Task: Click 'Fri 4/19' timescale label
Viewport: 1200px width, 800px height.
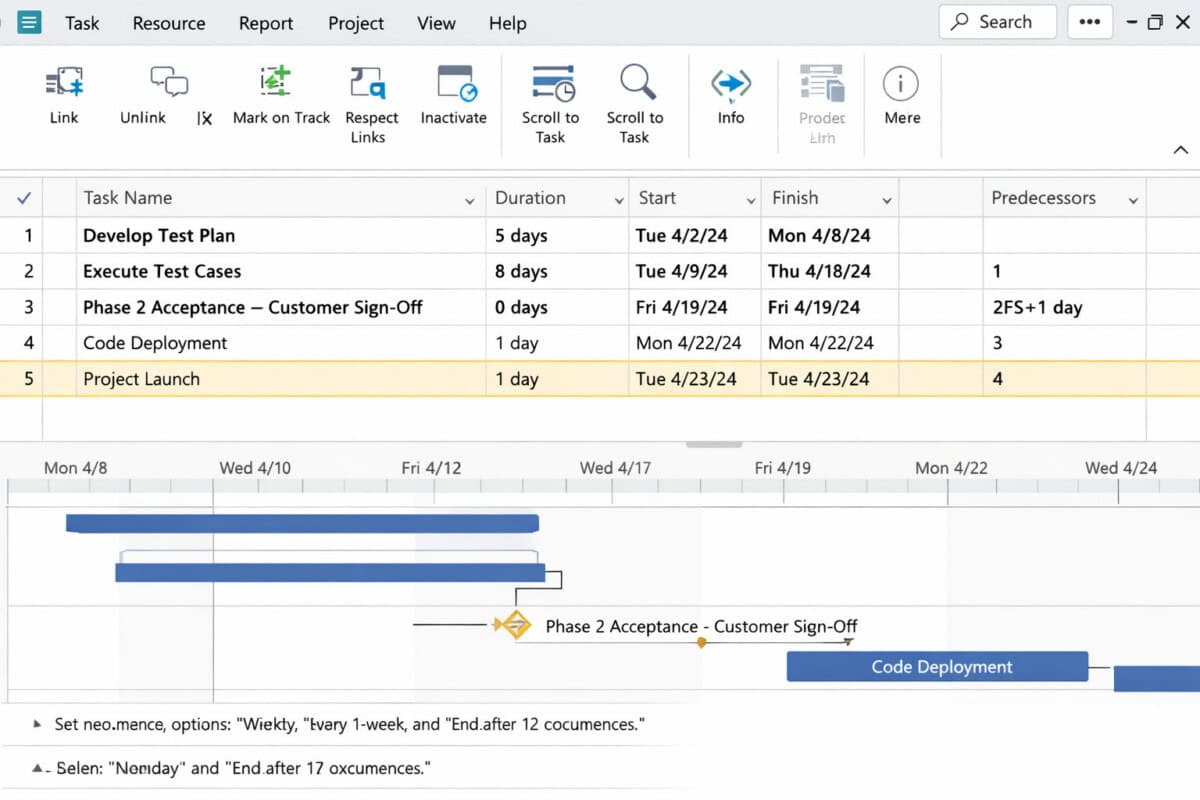Action: [783, 467]
